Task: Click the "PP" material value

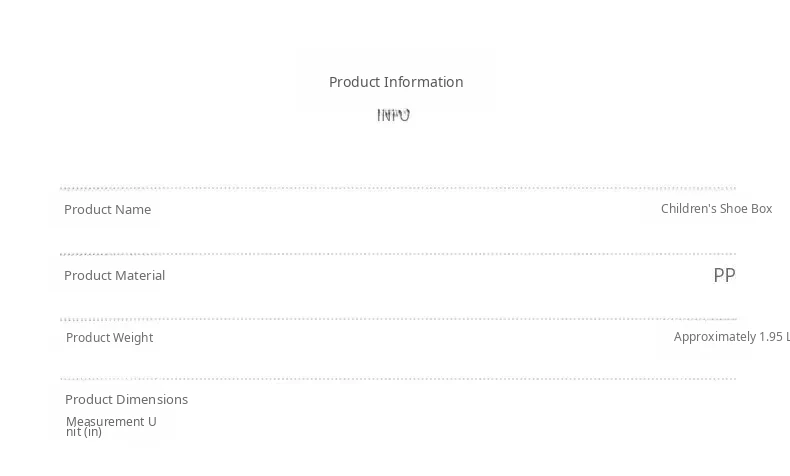Action: pos(724,275)
